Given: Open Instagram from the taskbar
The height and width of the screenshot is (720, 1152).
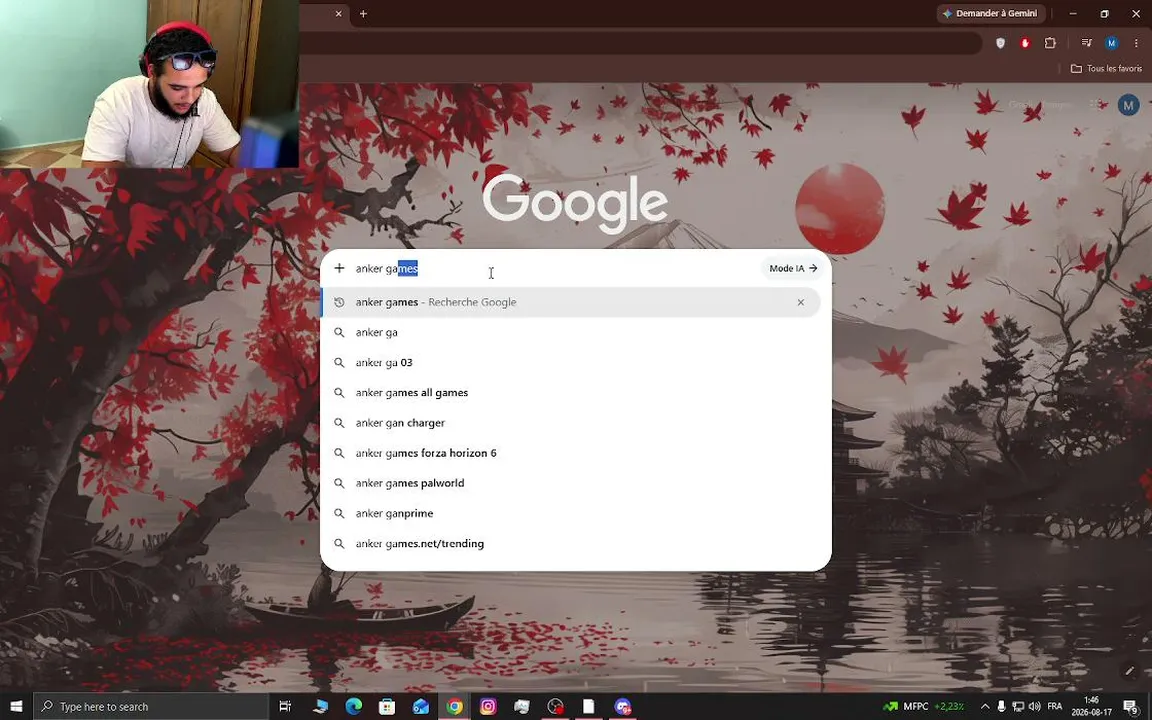Looking at the screenshot, I should 488,706.
